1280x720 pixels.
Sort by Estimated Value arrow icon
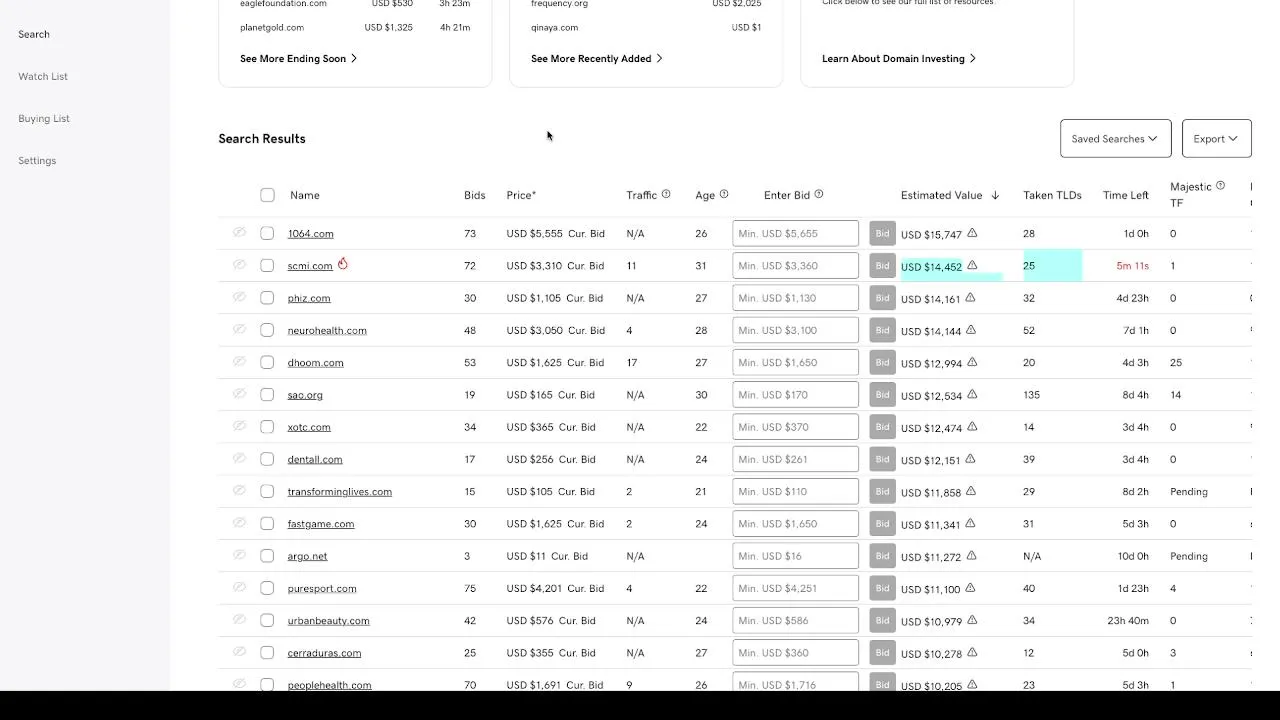pyautogui.click(x=995, y=195)
